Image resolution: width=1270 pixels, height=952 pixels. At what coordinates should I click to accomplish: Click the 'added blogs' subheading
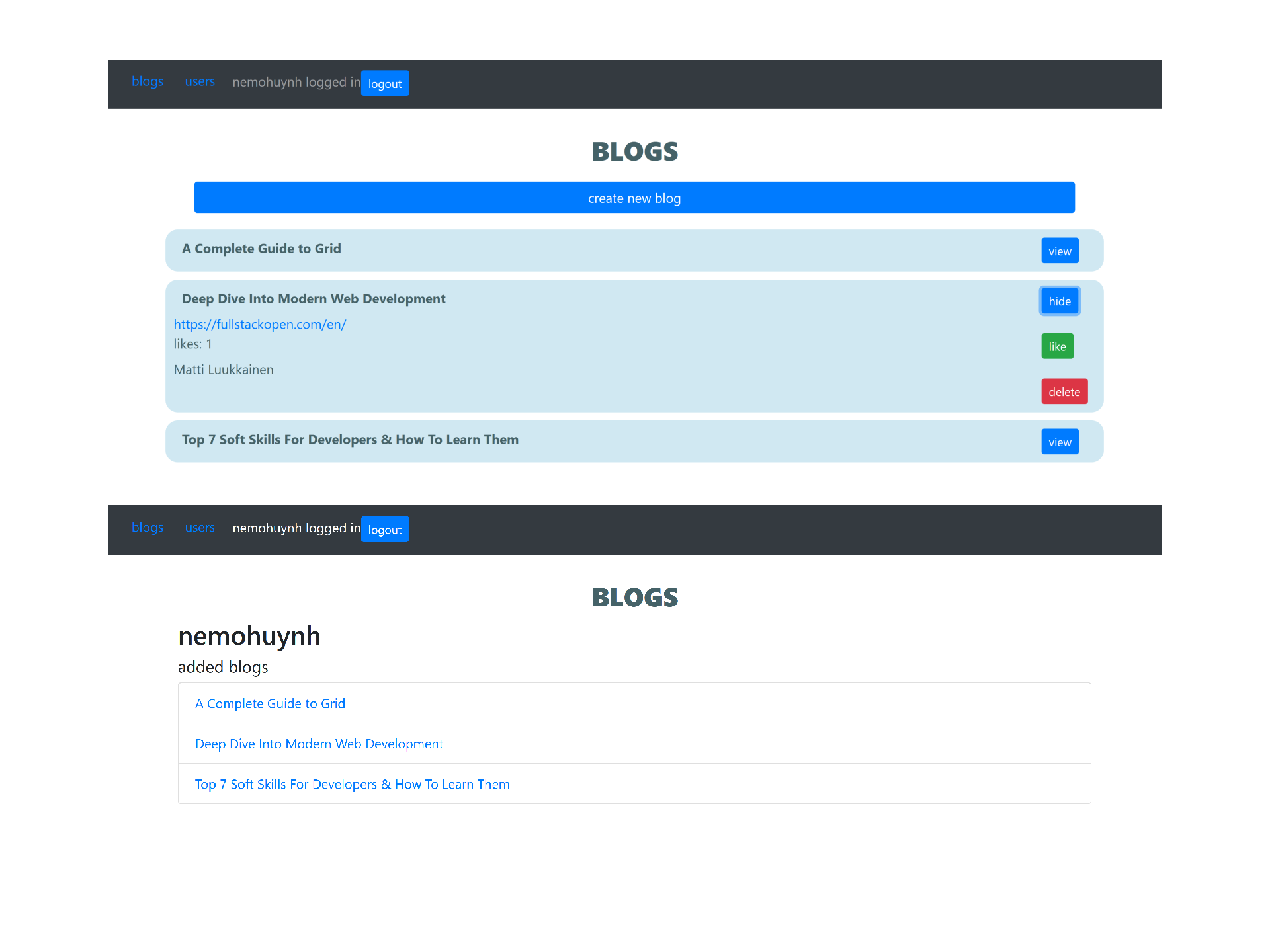(223, 667)
